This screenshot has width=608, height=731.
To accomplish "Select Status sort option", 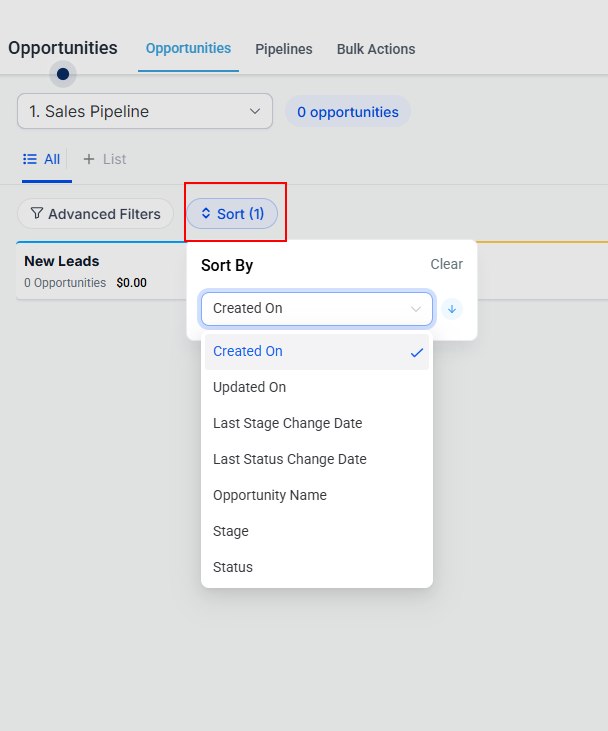I will (317, 567).
